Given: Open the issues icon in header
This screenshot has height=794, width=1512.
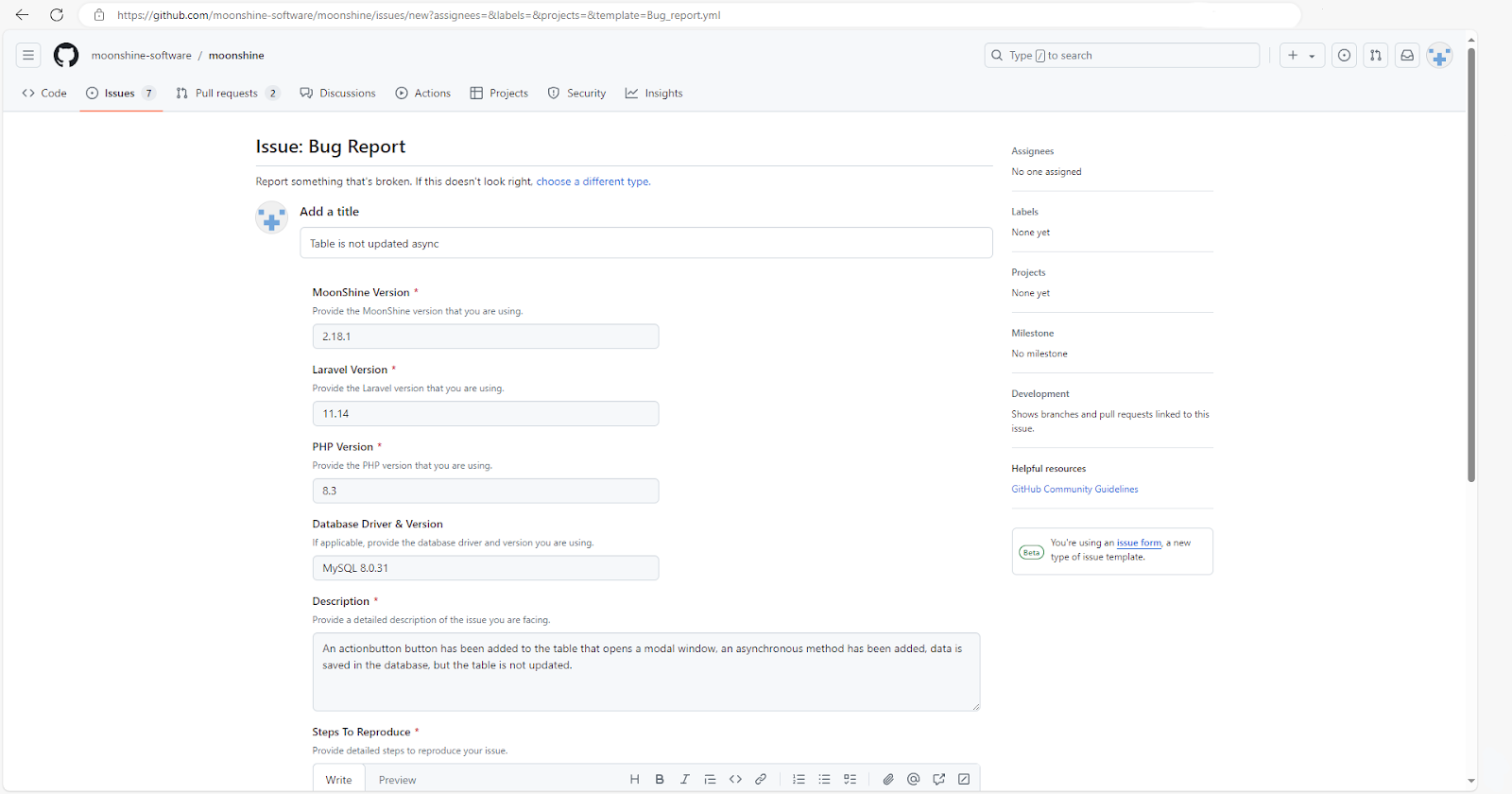Looking at the screenshot, I should pyautogui.click(x=1345, y=55).
